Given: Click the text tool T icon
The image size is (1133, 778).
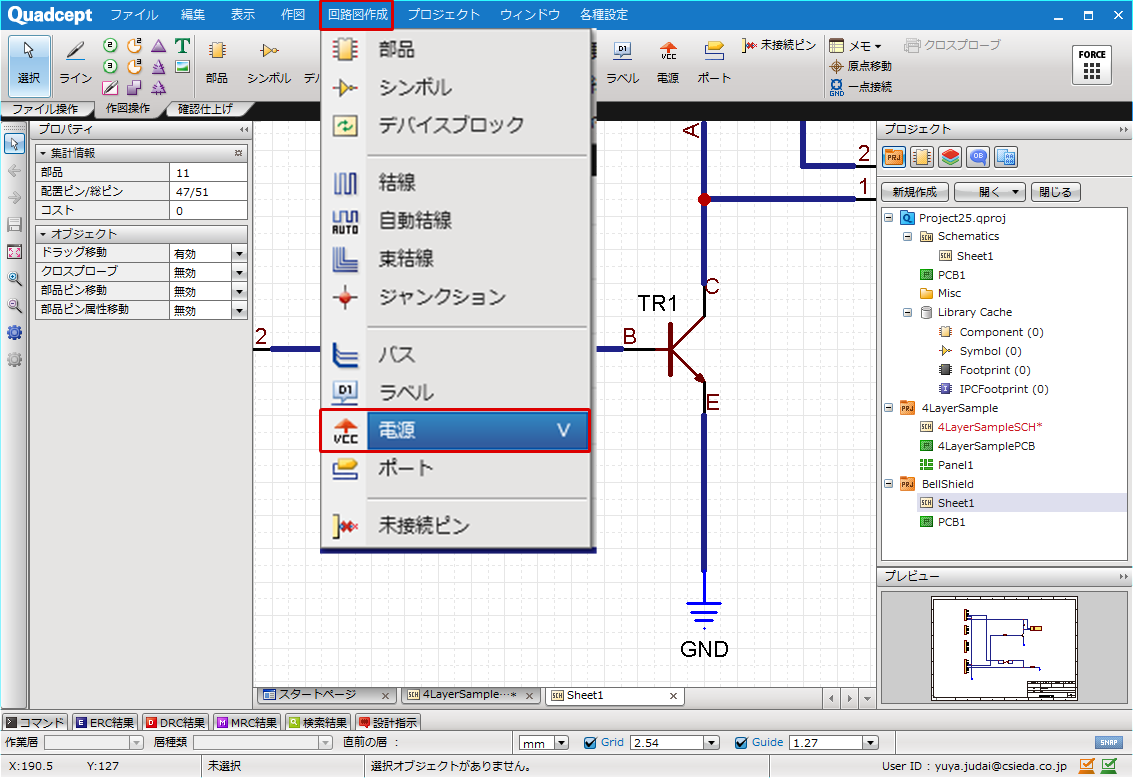Looking at the screenshot, I should click(x=182, y=46).
